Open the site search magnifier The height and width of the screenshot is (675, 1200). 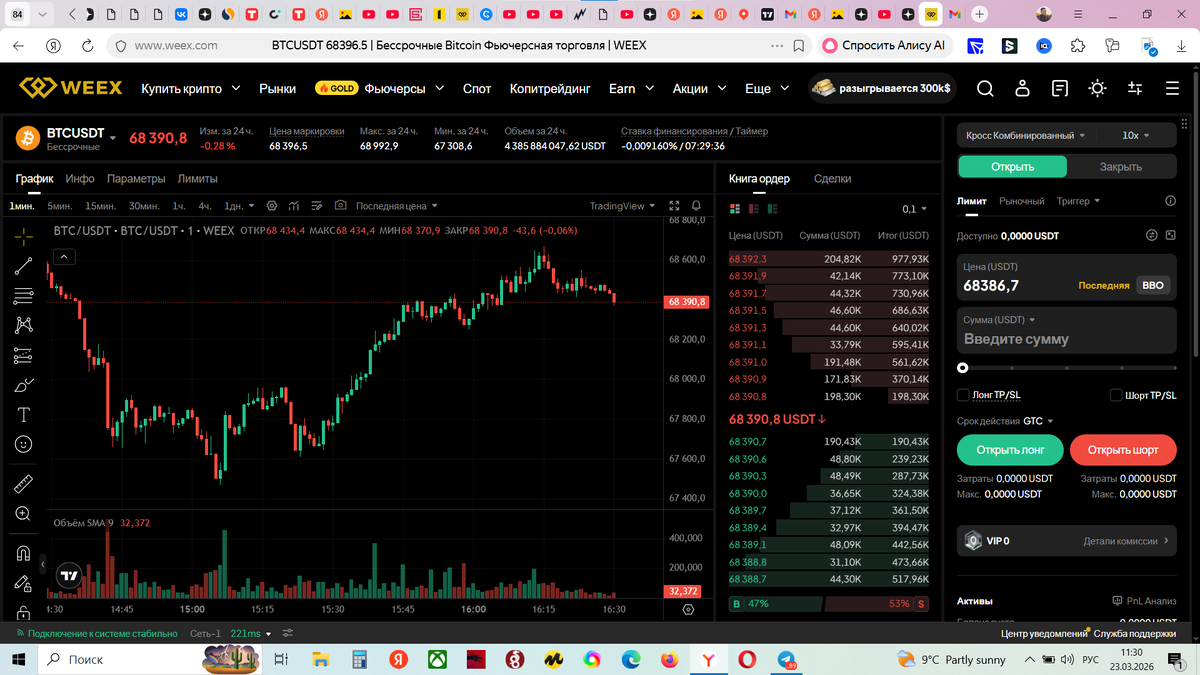point(985,89)
